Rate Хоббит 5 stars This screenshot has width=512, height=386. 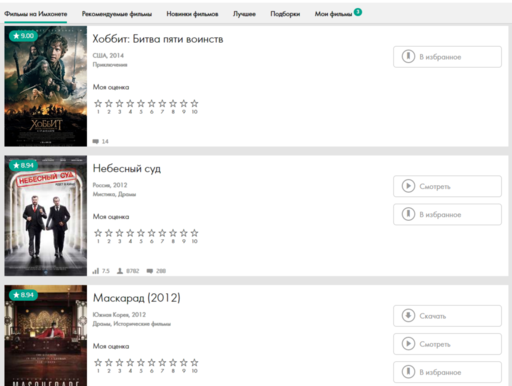[141, 104]
